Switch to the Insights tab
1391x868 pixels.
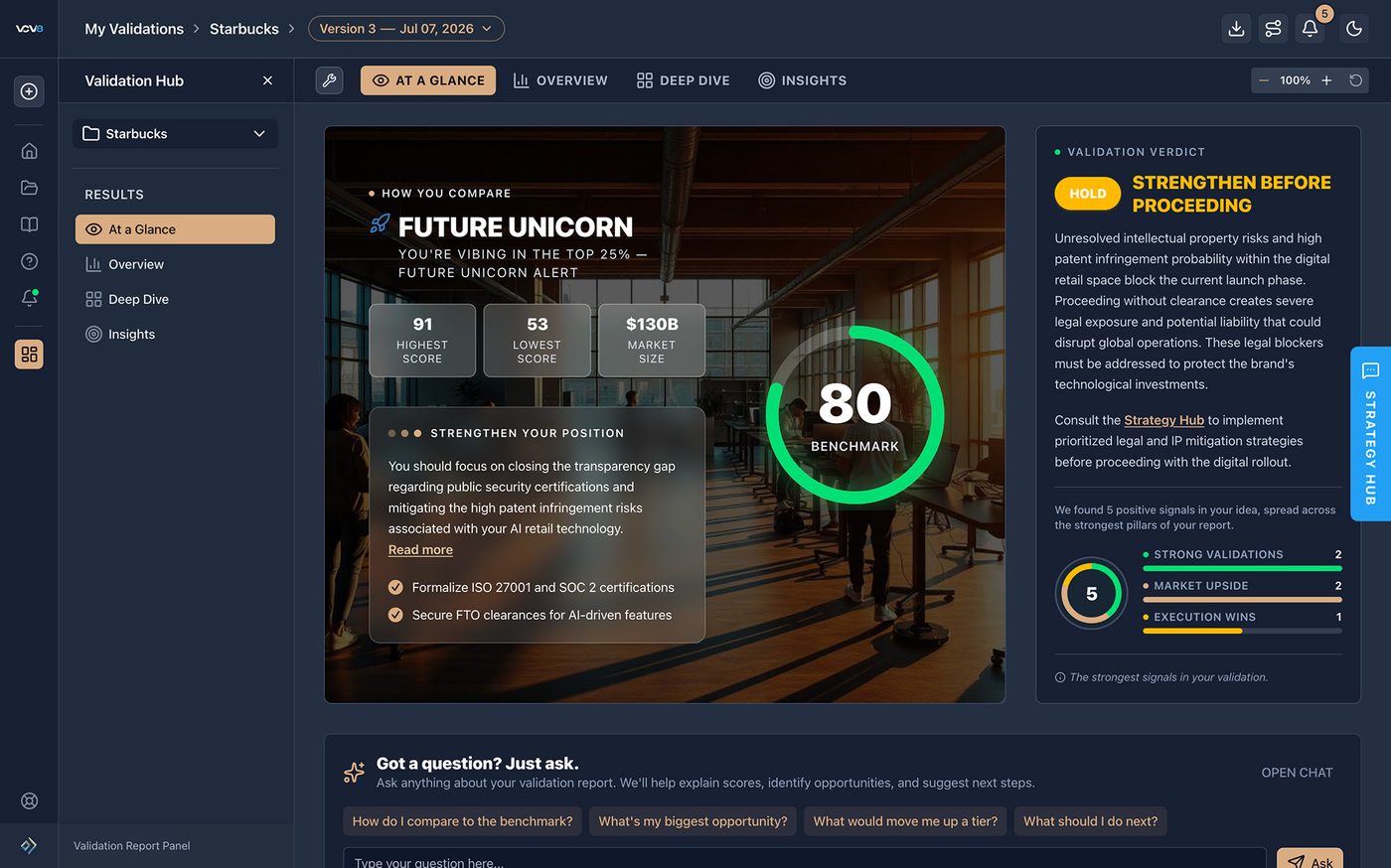coord(803,80)
